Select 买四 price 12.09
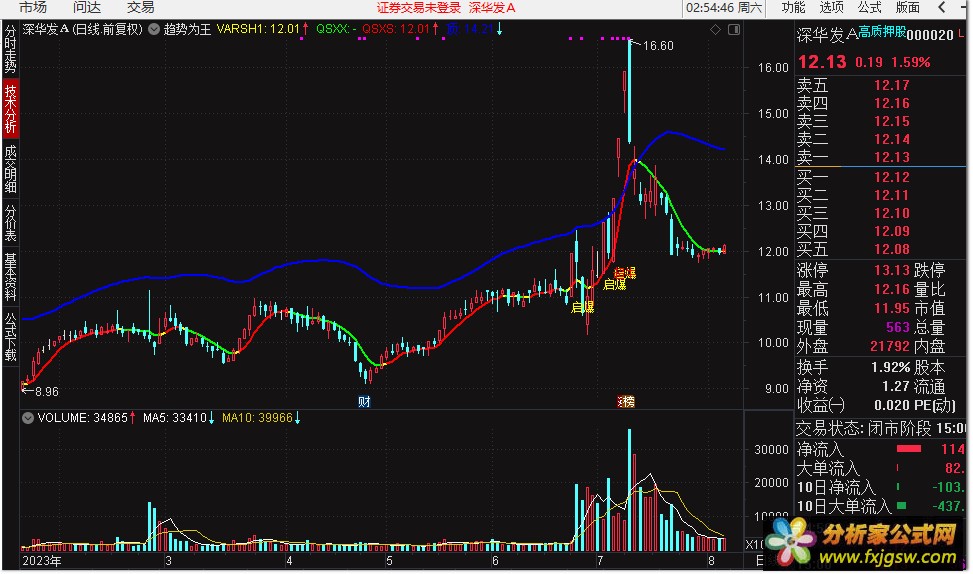973x574 pixels. (x=892, y=231)
